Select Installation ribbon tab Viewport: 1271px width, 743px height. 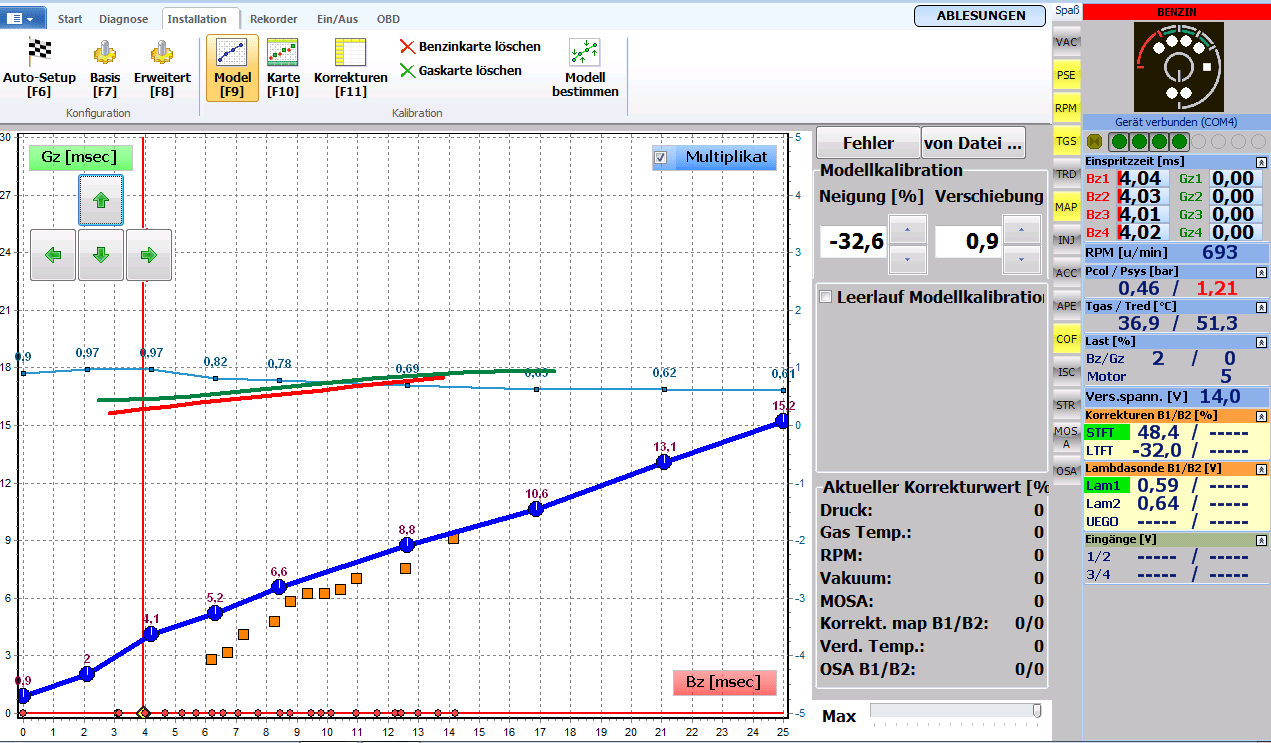(200, 19)
